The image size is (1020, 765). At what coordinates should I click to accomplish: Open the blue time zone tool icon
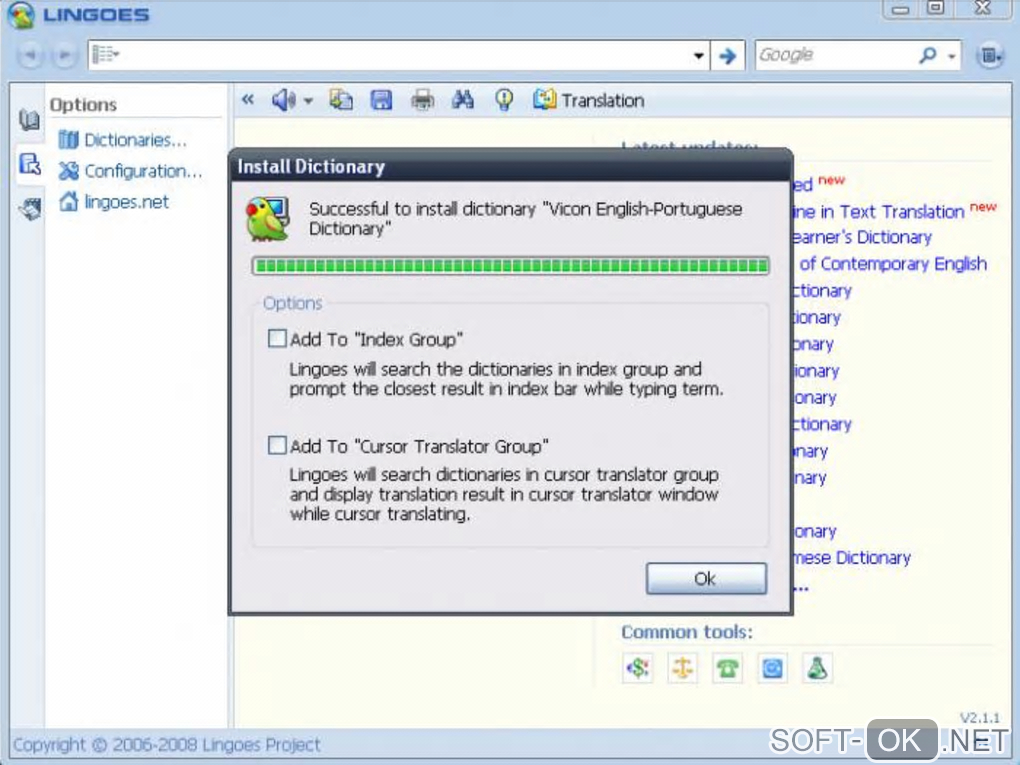tap(772, 668)
